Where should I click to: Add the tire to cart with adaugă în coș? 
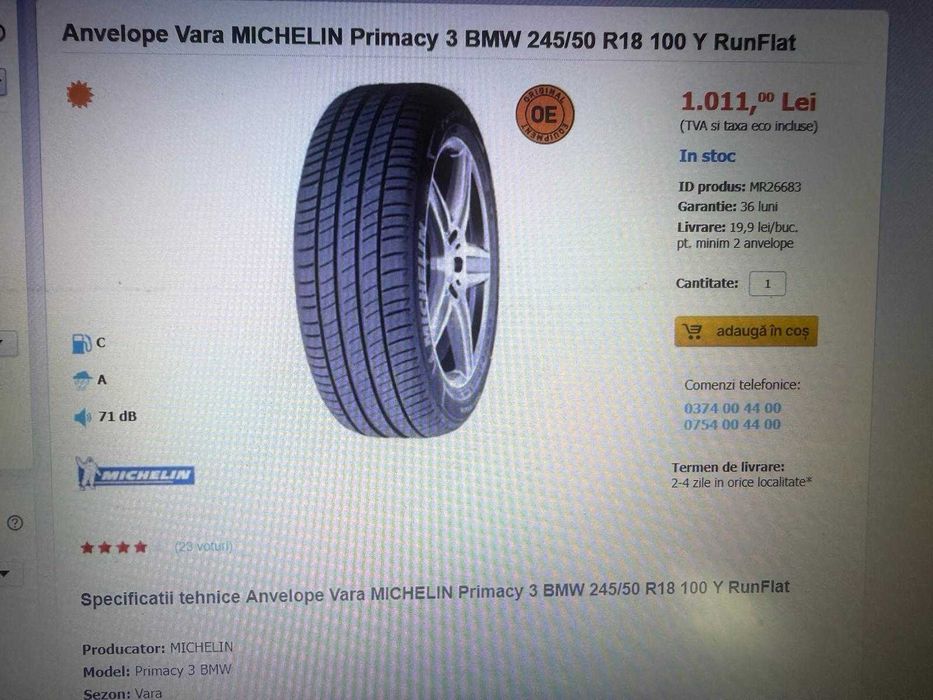746,331
